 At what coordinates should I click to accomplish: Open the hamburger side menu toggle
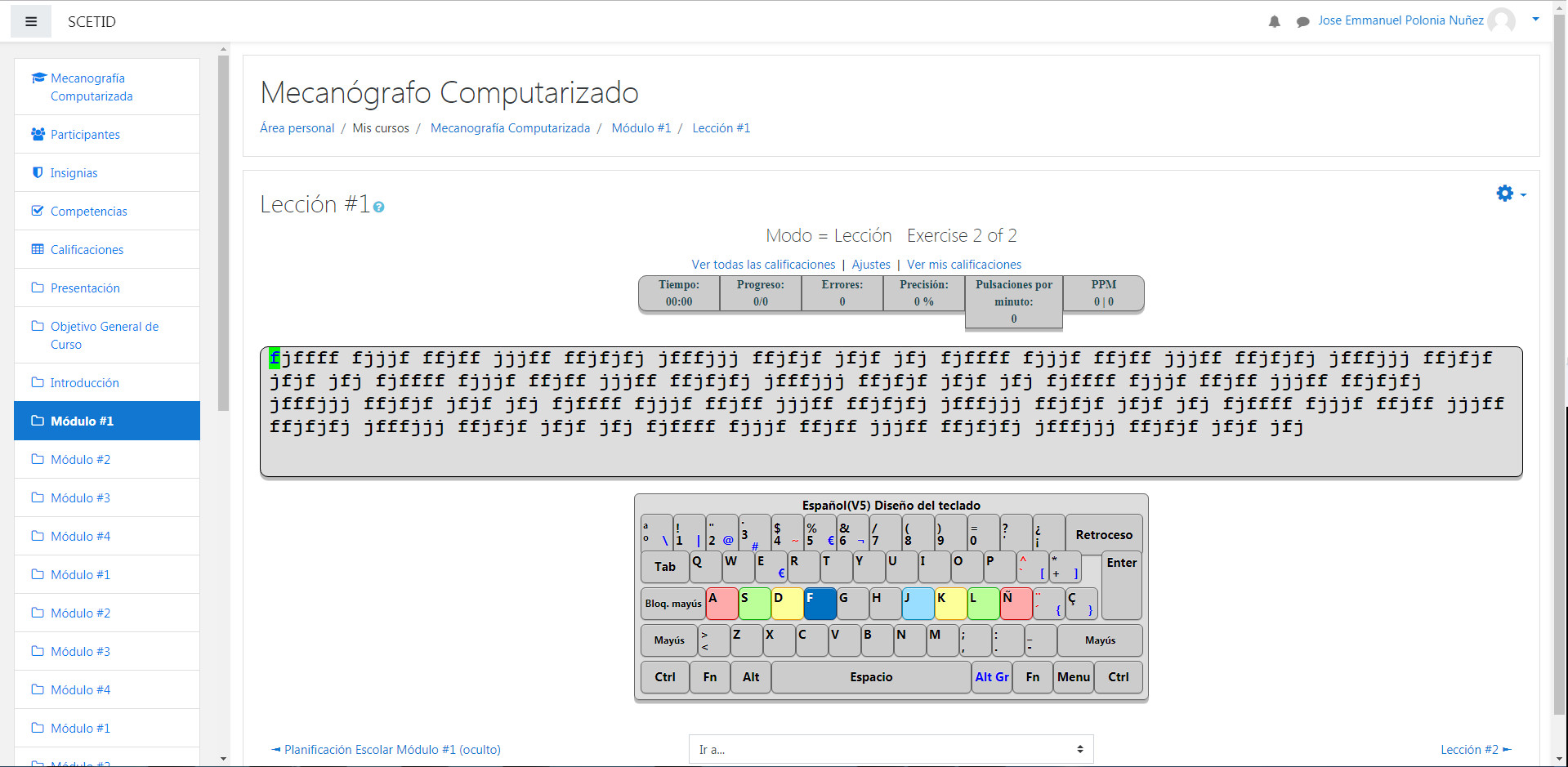point(31,21)
